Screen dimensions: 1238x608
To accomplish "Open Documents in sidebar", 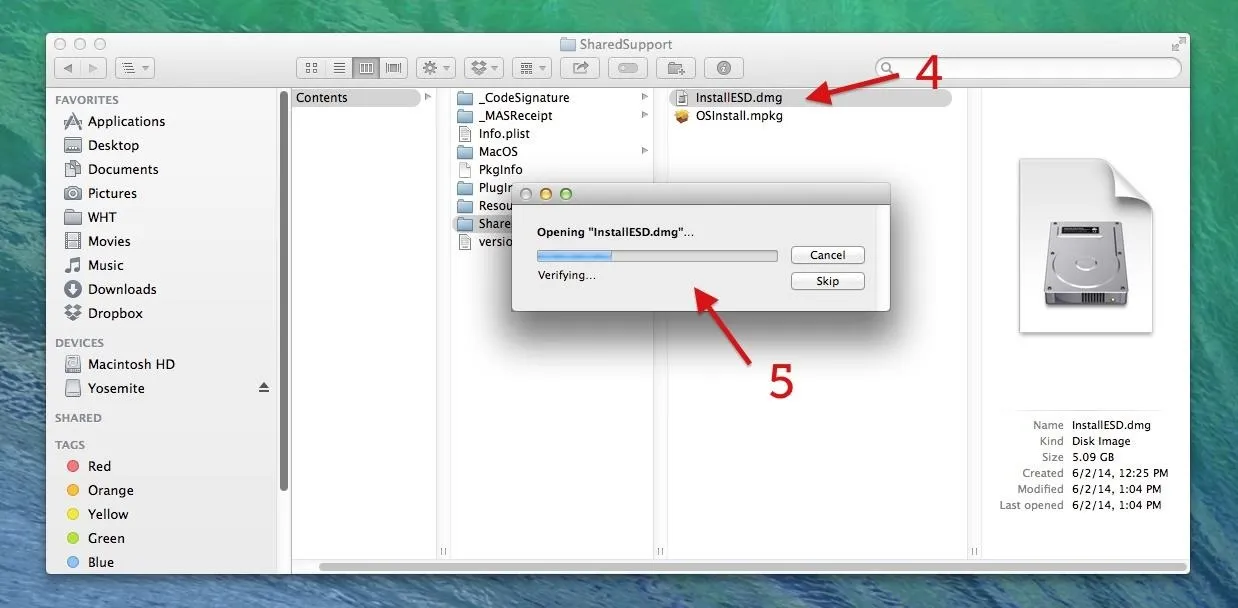I will coord(123,169).
